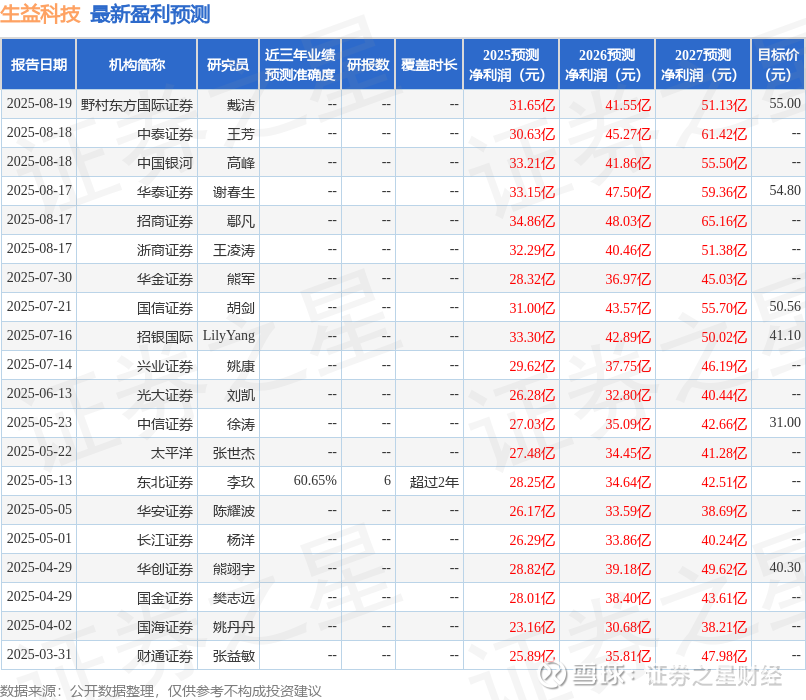806x700 pixels.
Task: Click target price 41.10
Action: pos(785,335)
